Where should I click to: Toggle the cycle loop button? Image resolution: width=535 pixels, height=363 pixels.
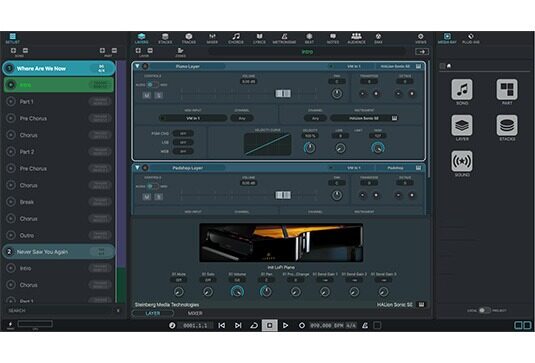[254, 325]
